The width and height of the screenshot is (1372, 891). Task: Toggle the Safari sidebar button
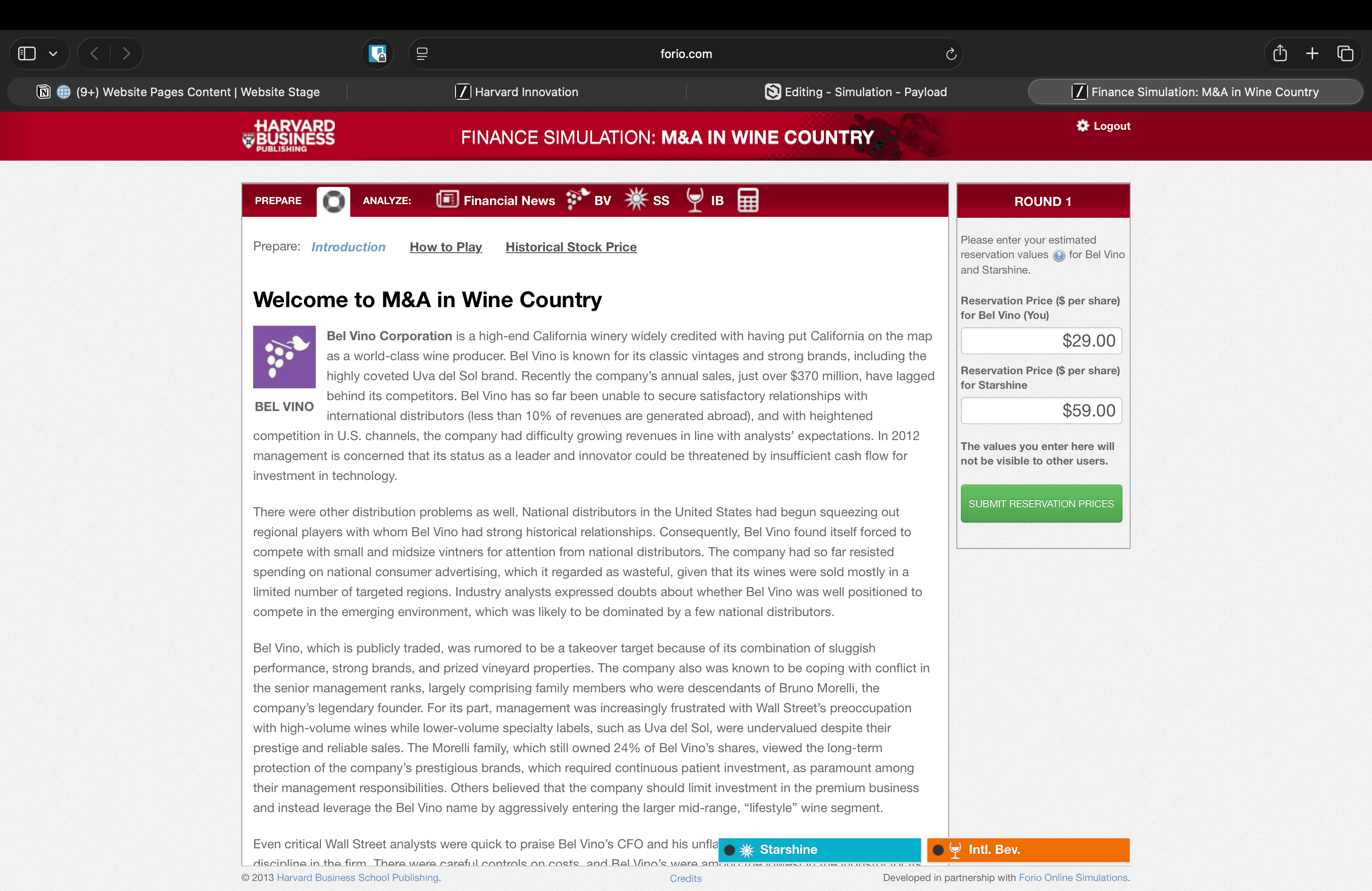(x=27, y=54)
